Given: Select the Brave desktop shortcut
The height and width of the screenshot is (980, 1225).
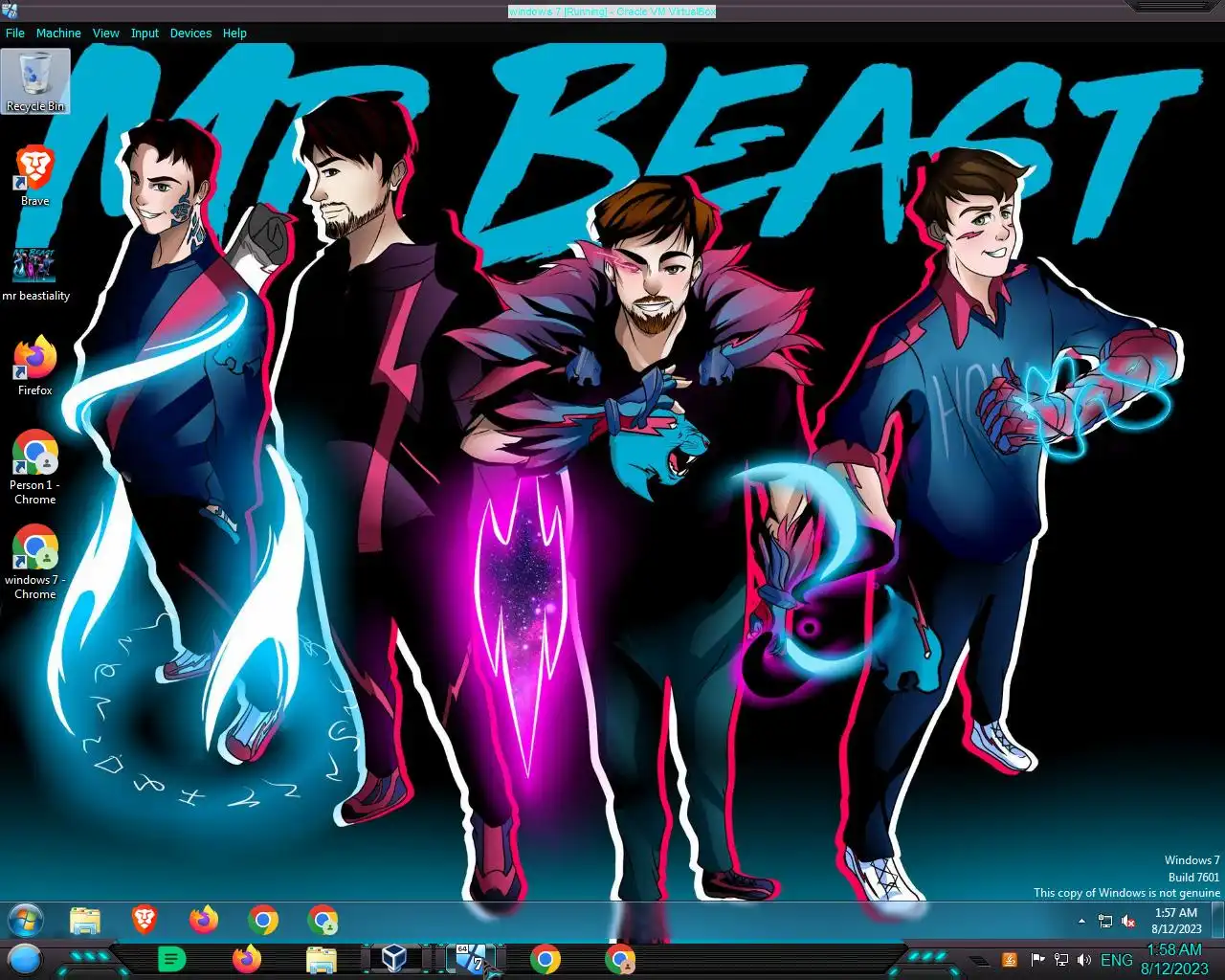Looking at the screenshot, I should [35, 176].
